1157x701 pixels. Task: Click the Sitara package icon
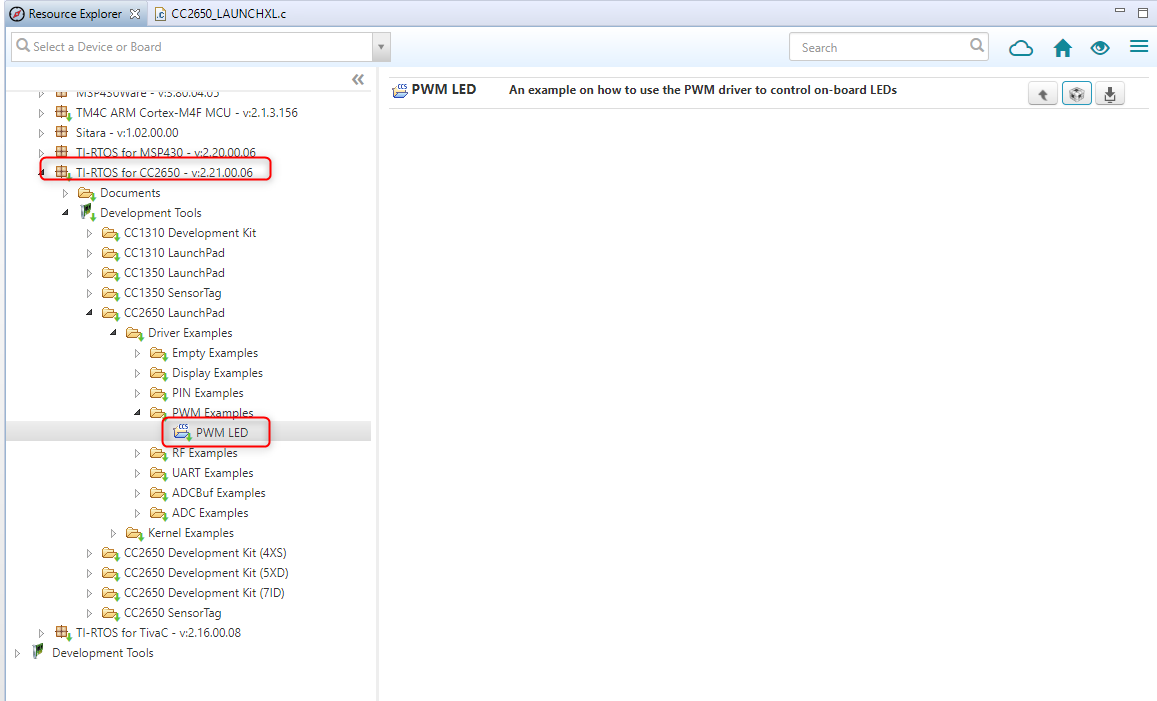pos(62,132)
